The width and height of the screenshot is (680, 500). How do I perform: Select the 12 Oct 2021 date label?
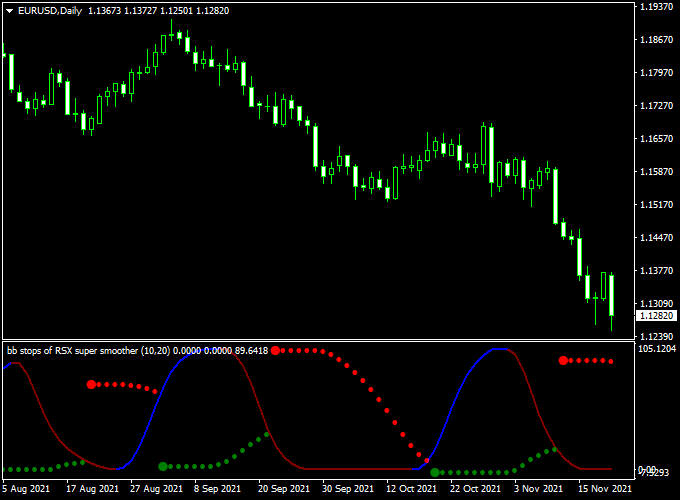(412, 489)
